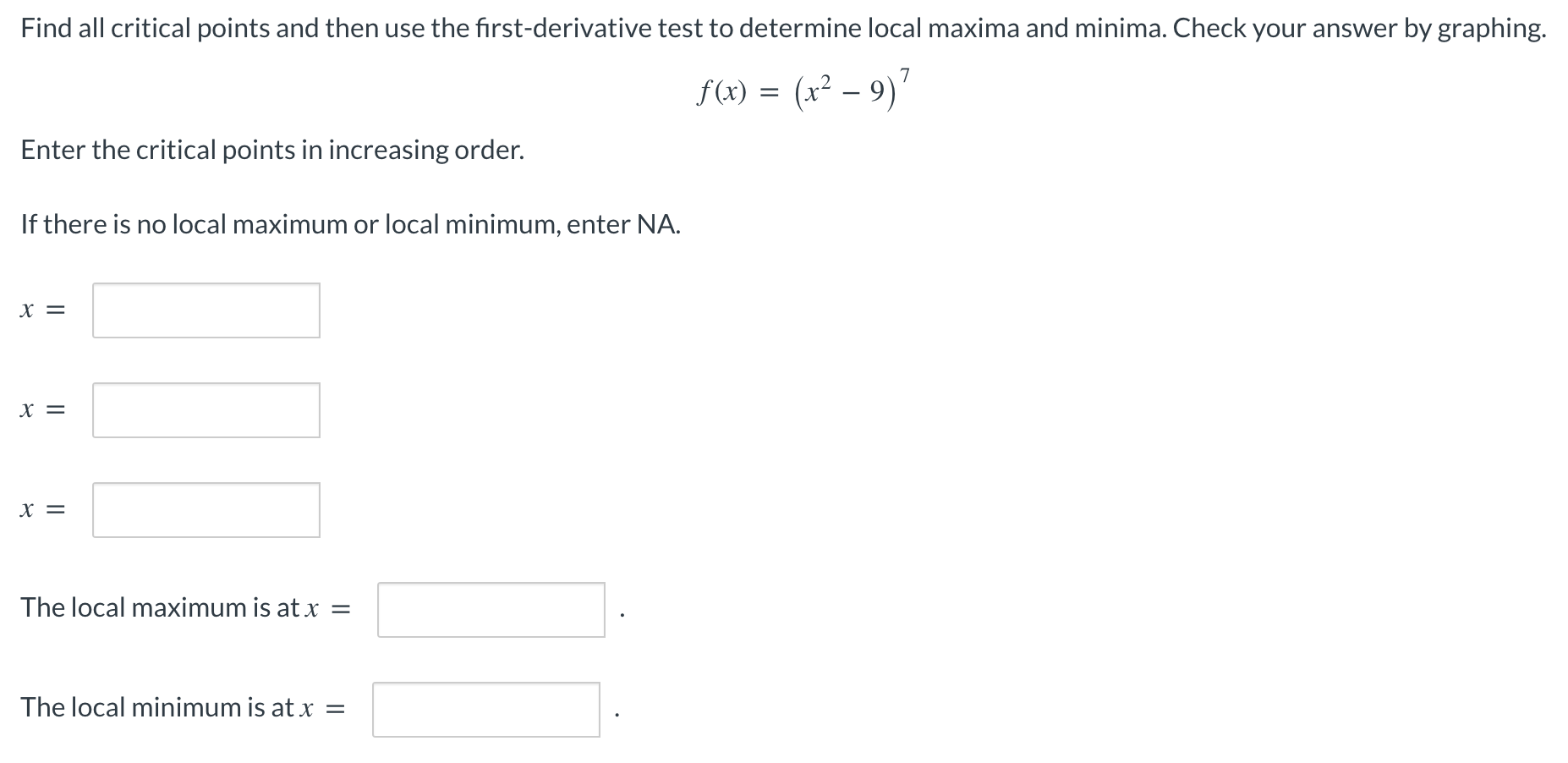Screen dimensions: 1568x763
Task: Click the second x = label
Action: tap(41, 410)
